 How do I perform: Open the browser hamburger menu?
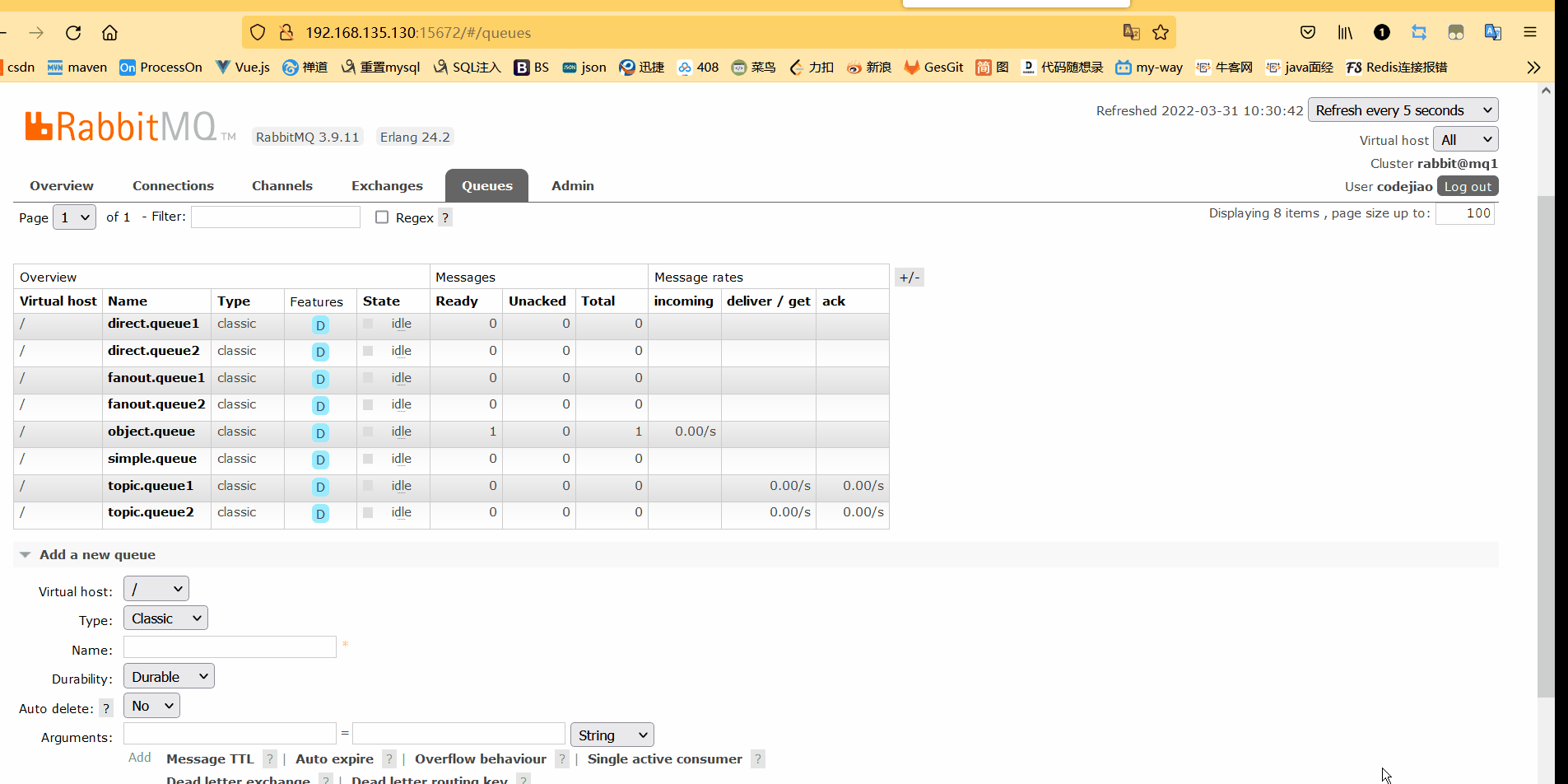point(1530,32)
